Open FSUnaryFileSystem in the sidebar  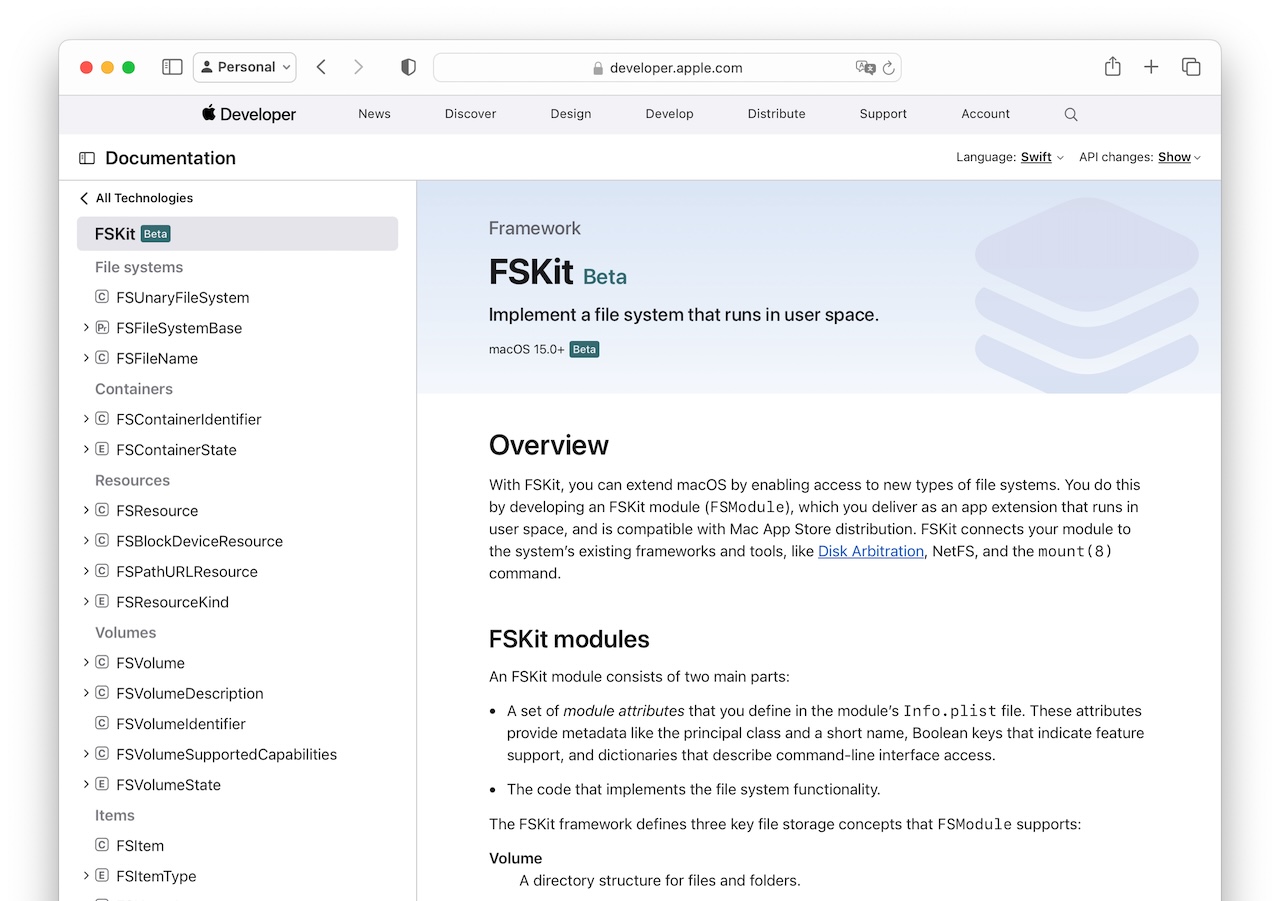[182, 298]
